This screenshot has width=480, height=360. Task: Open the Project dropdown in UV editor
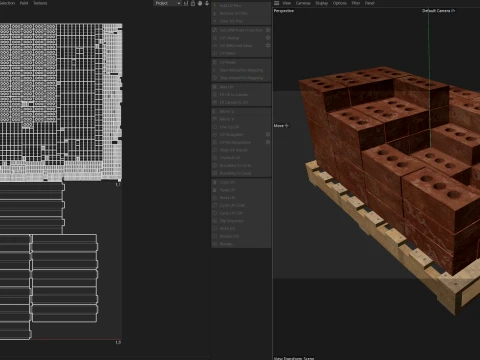tap(167, 3)
